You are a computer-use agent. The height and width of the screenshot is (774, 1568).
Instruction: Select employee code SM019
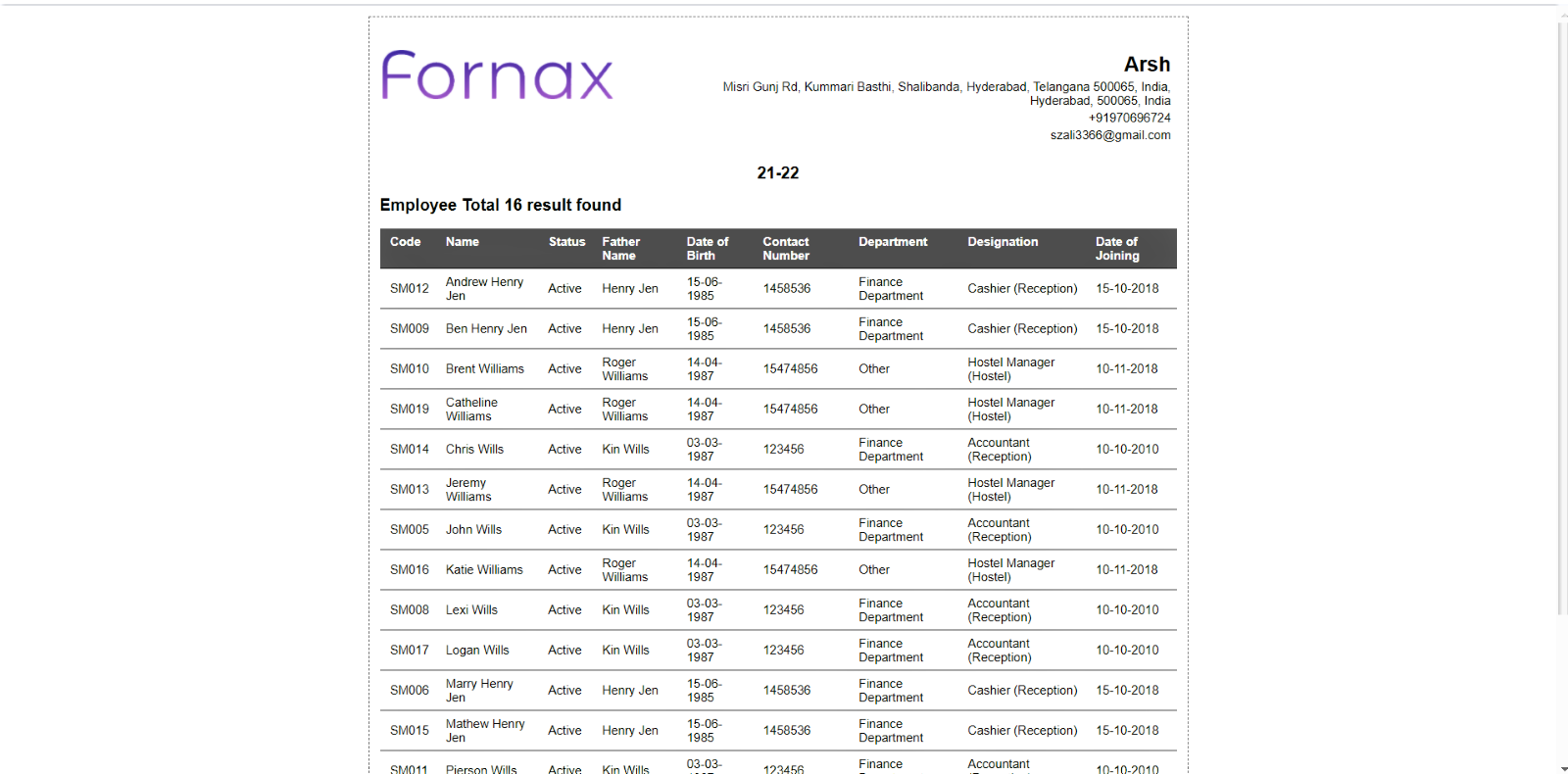click(410, 410)
